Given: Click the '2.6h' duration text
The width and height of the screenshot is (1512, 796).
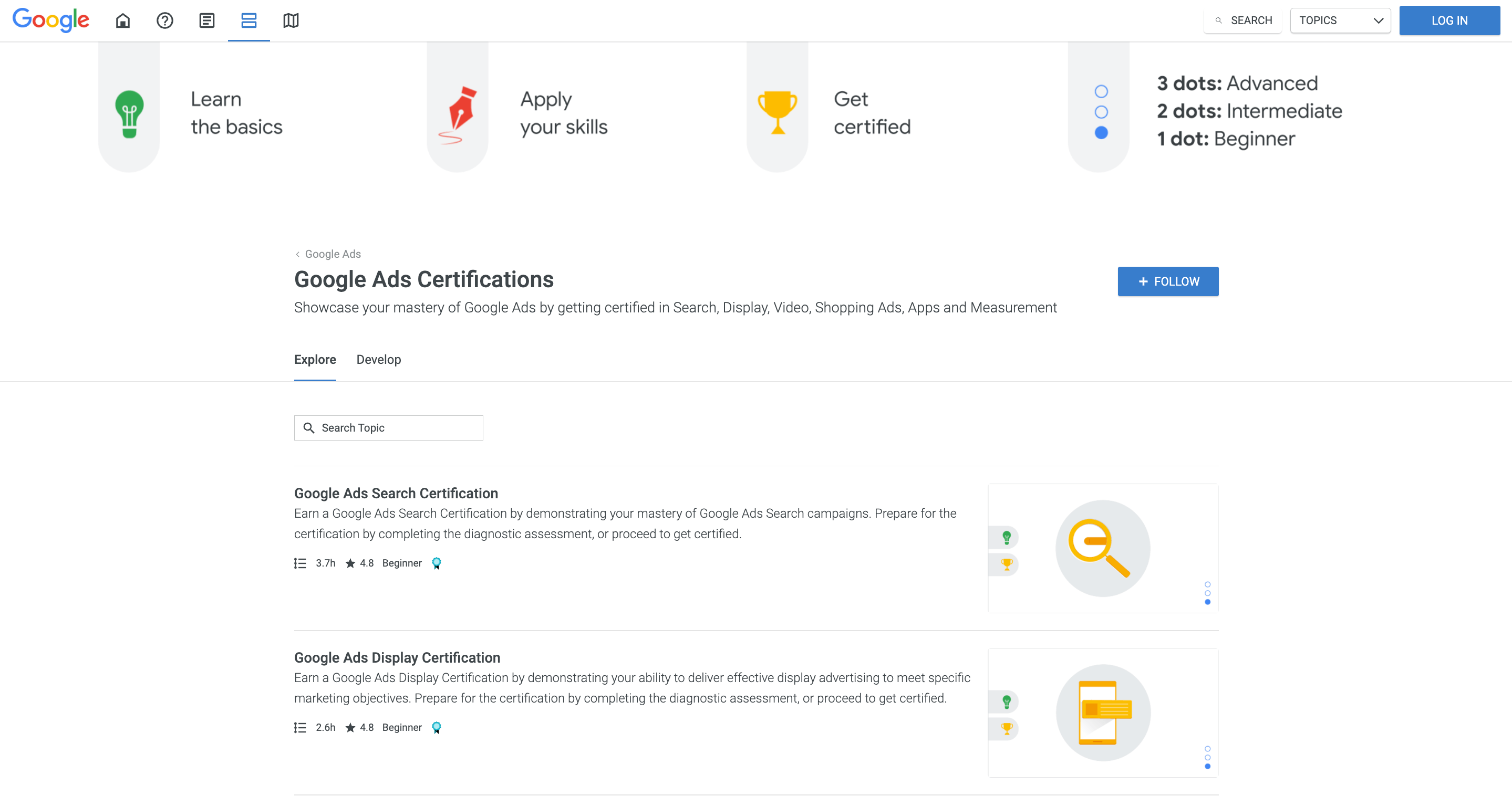Looking at the screenshot, I should pos(326,727).
